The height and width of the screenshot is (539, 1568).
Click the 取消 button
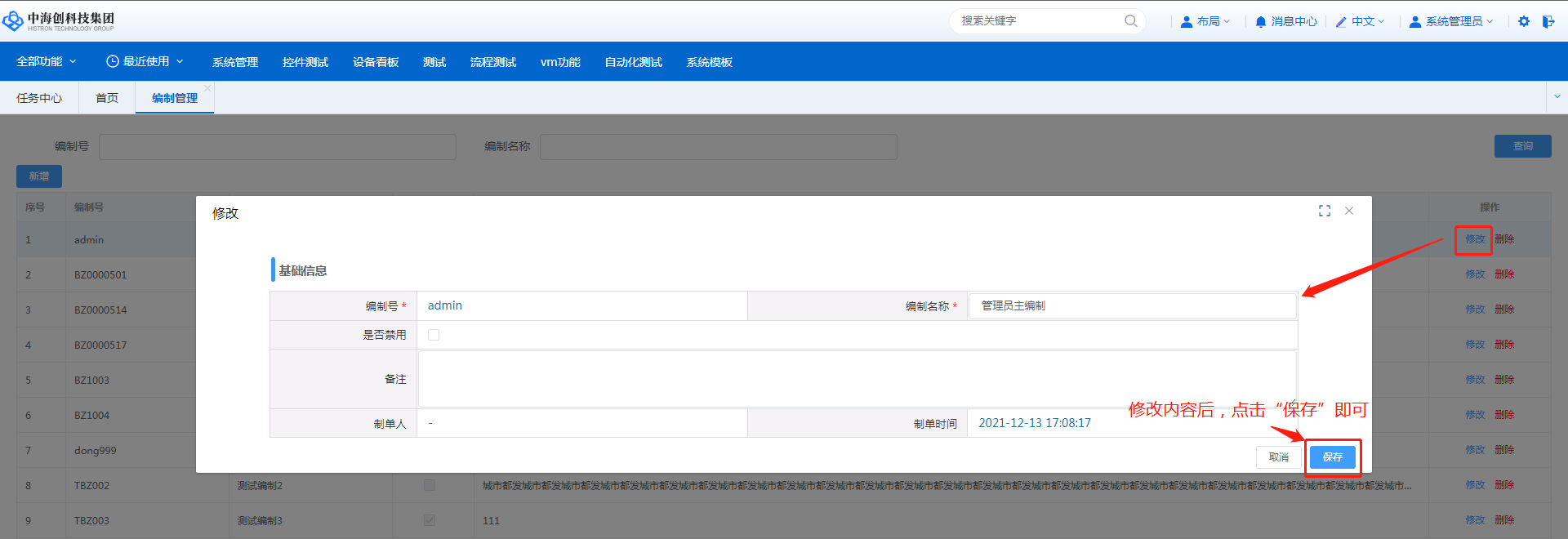1278,457
